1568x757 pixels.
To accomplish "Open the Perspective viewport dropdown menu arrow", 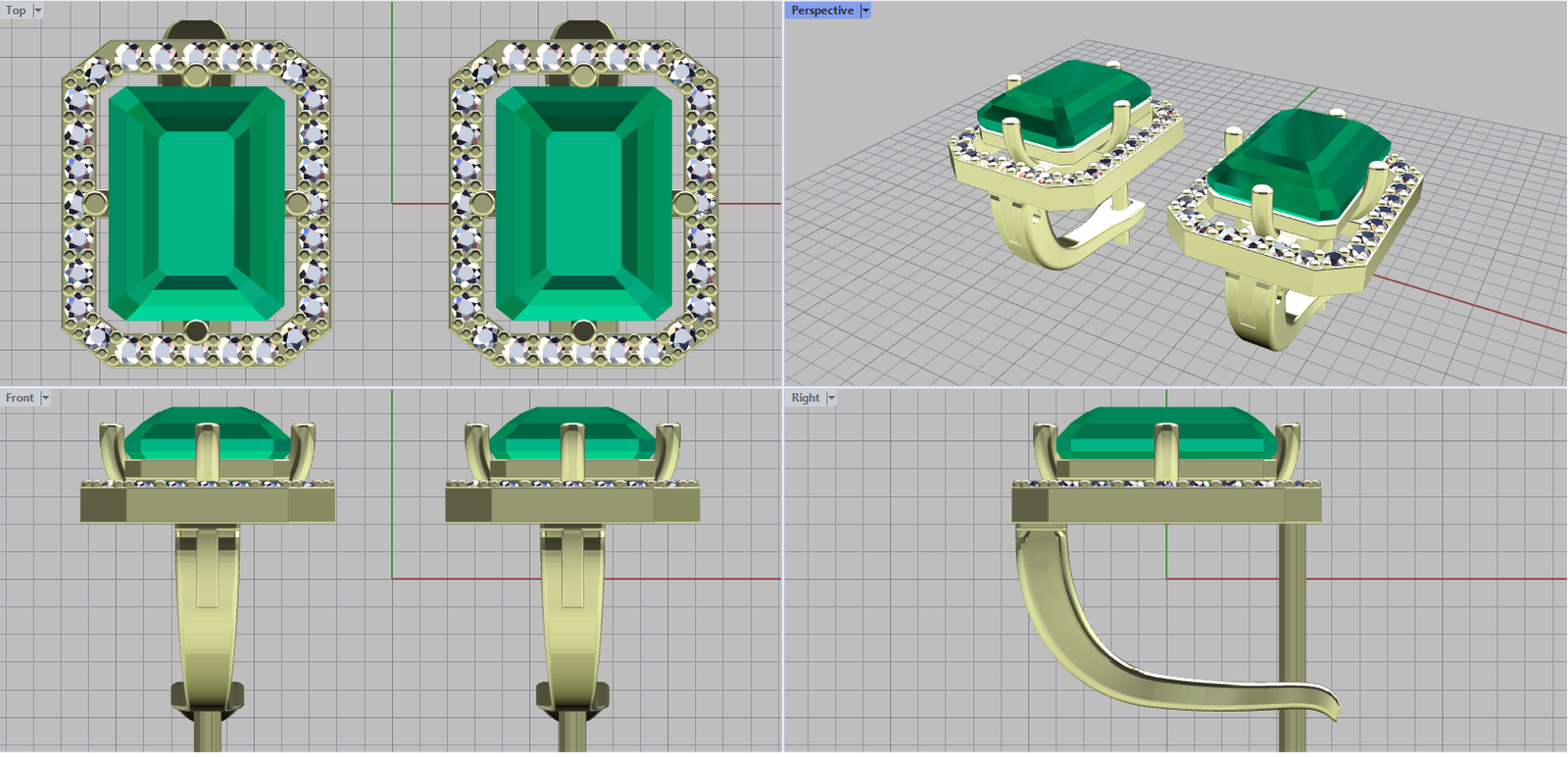I will pyautogui.click(x=865, y=11).
